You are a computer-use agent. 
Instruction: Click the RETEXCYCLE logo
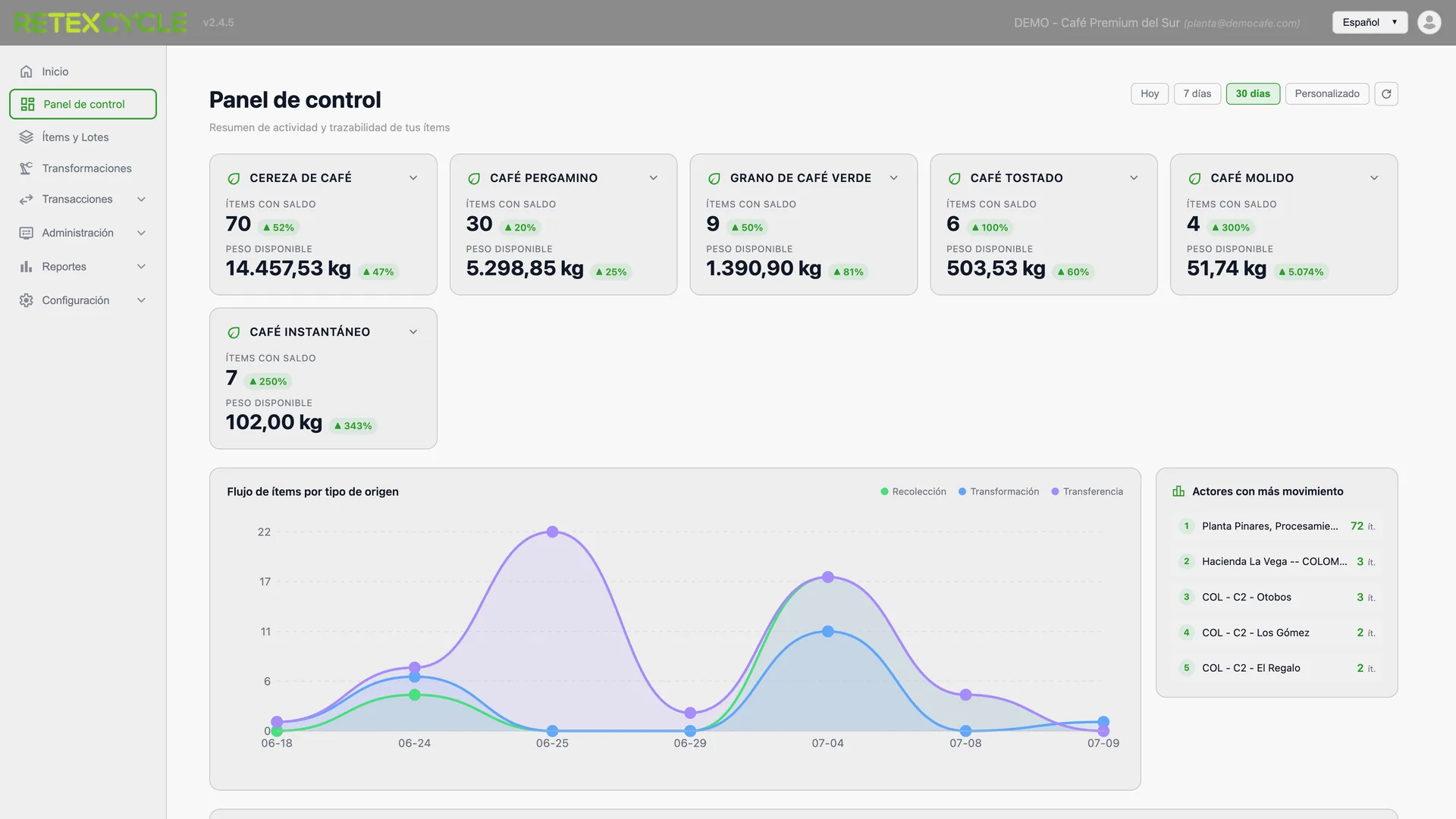[100, 23]
